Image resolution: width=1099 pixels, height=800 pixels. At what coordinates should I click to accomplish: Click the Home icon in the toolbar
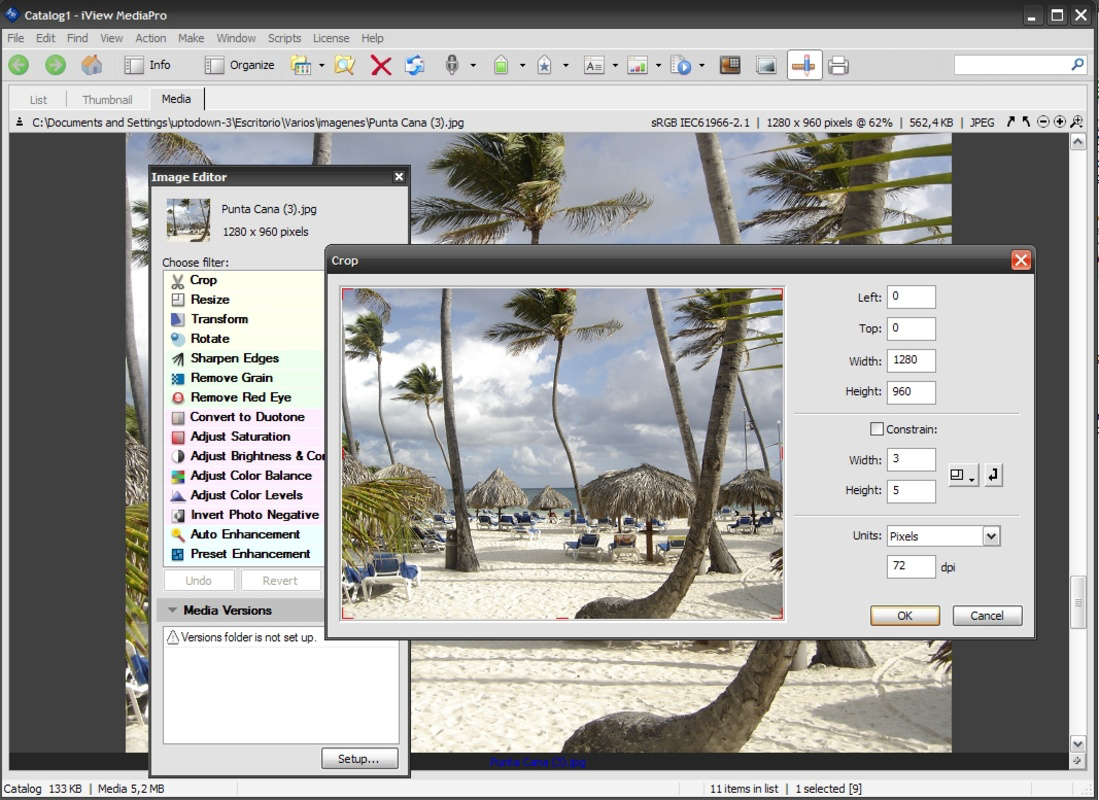click(x=92, y=65)
